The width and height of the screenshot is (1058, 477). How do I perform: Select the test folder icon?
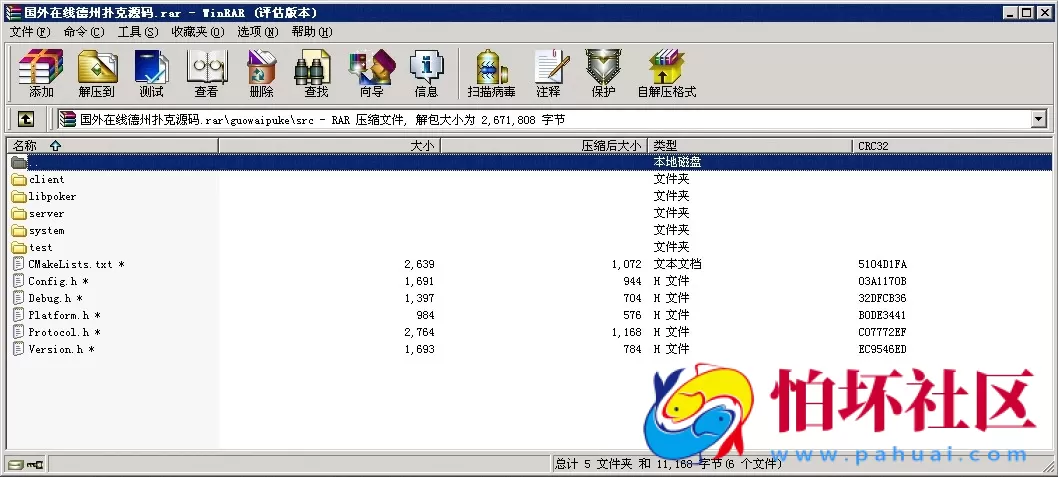tap(19, 247)
